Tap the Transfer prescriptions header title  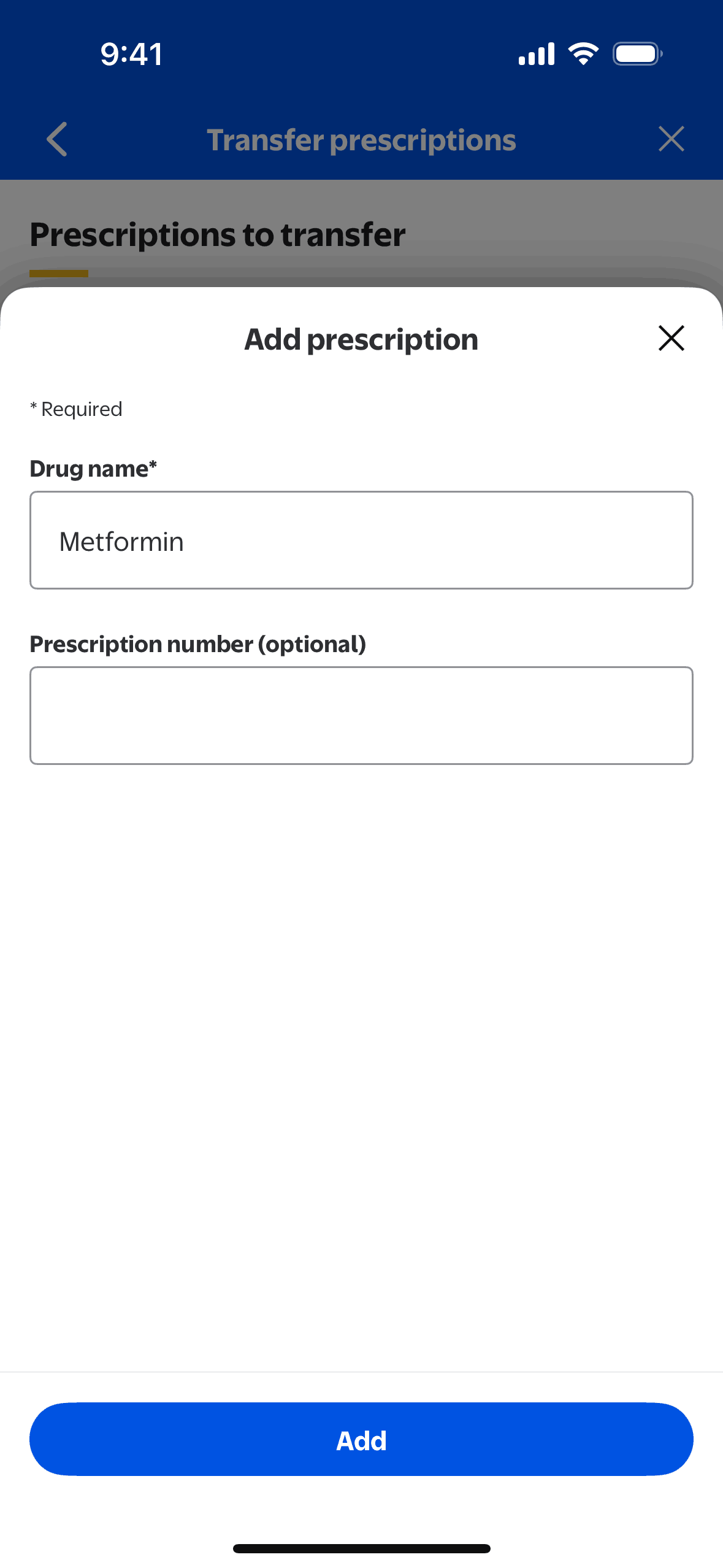click(361, 140)
